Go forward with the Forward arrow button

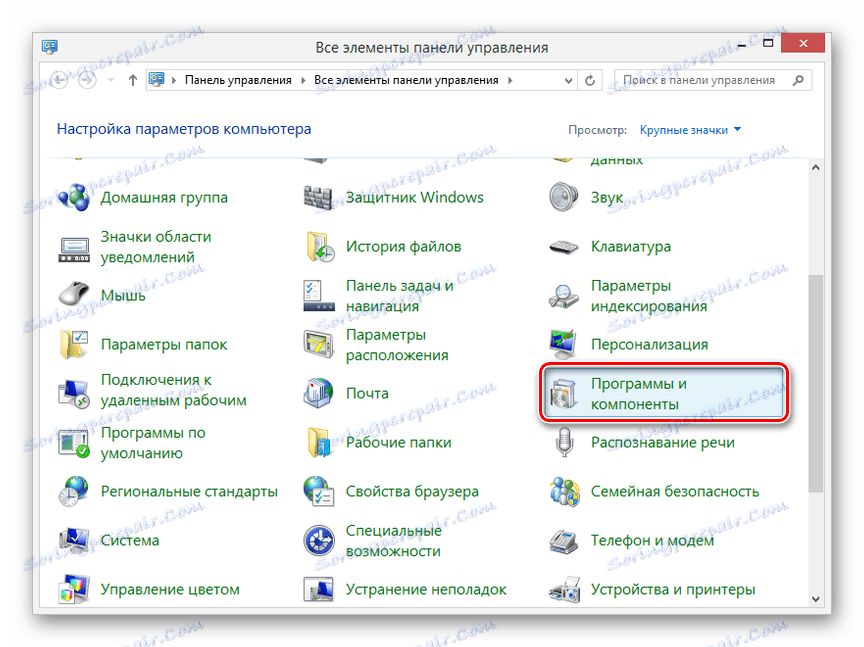[87, 80]
